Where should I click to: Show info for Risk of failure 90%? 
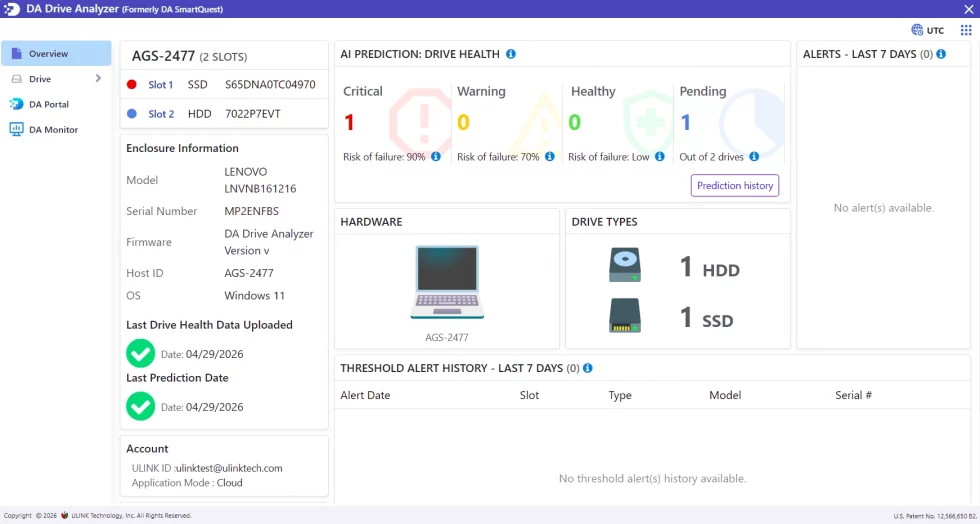click(x=436, y=157)
